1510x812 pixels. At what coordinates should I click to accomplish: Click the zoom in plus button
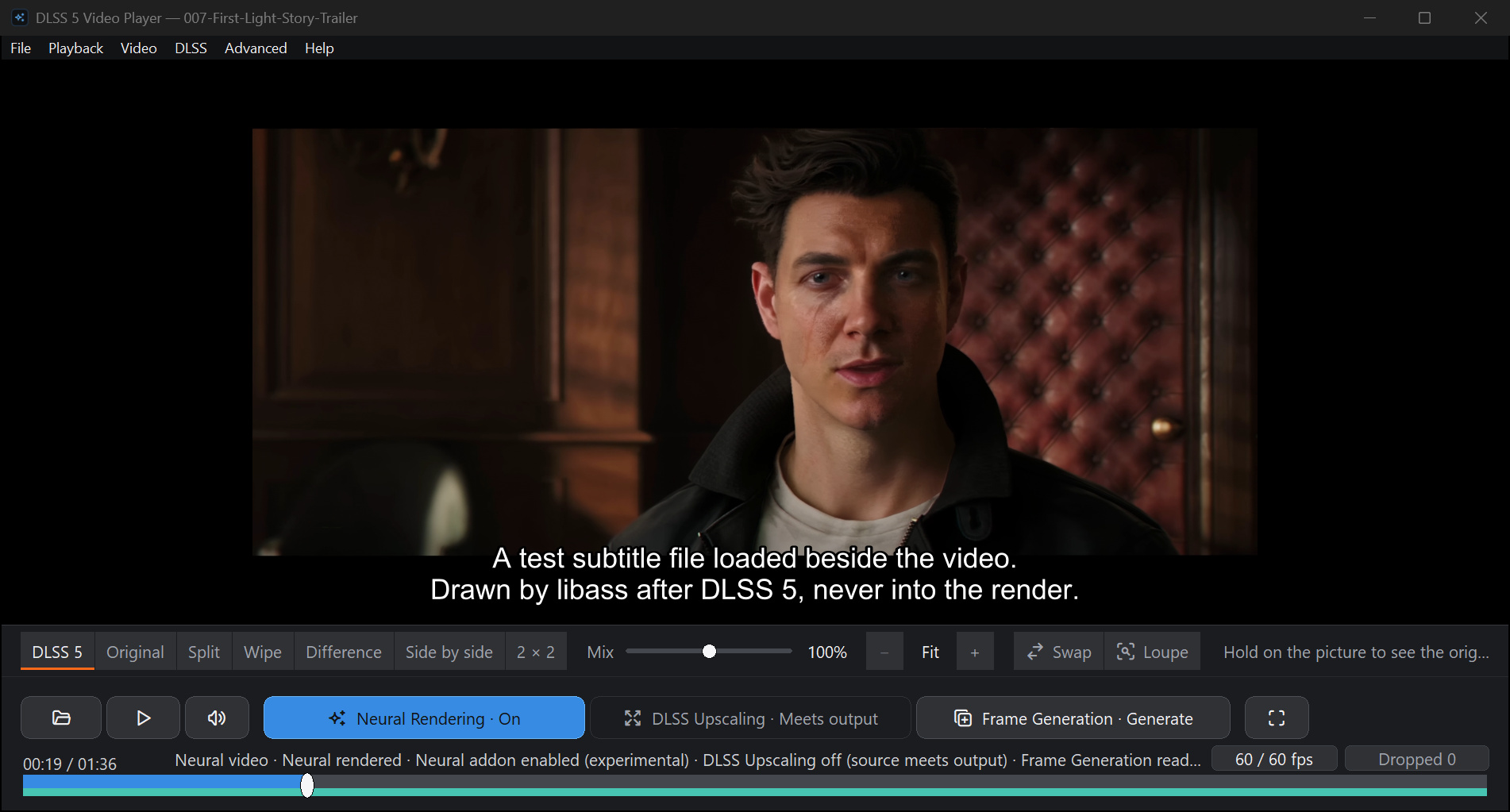[975, 652]
